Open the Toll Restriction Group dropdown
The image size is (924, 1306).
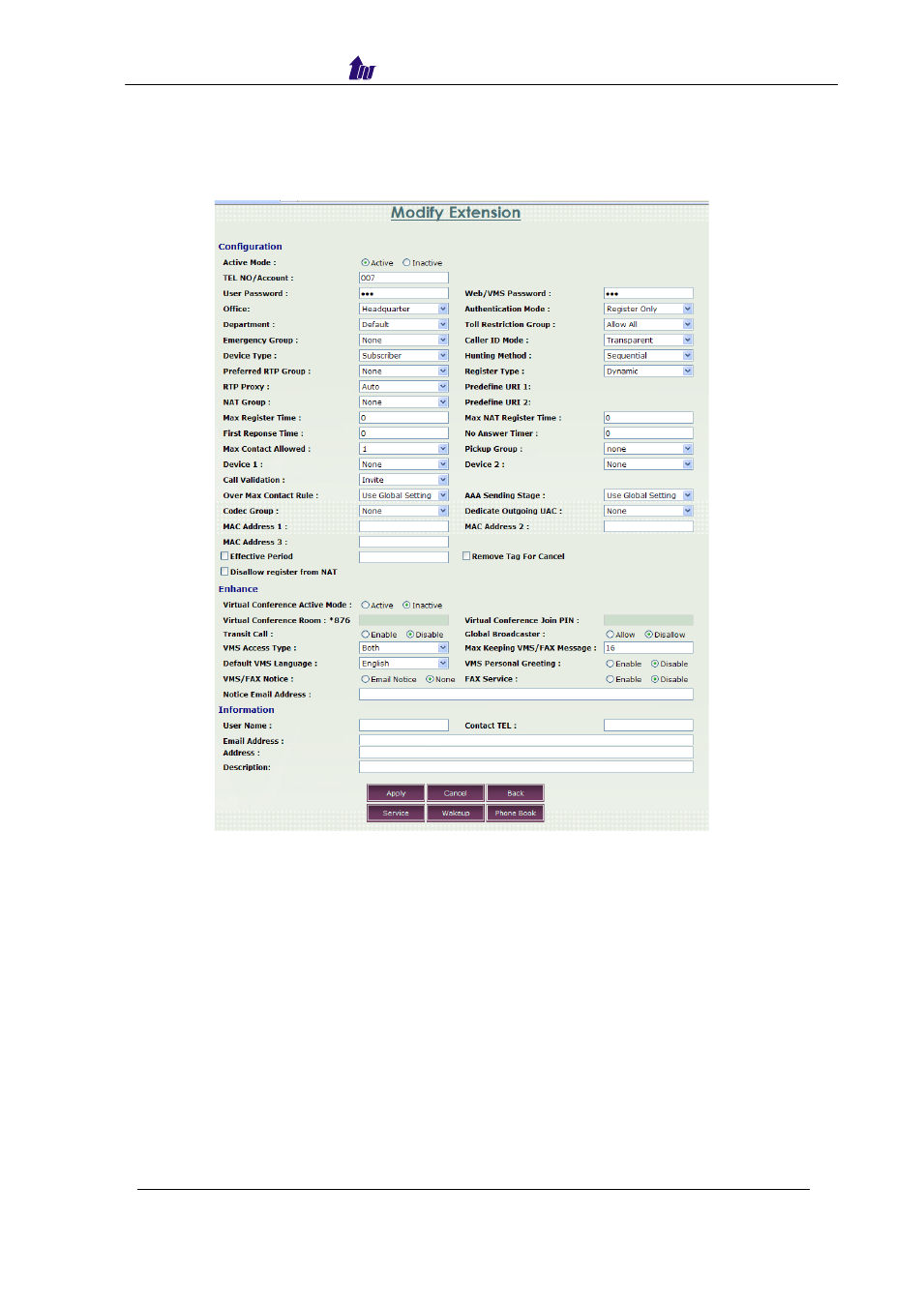coord(648,324)
